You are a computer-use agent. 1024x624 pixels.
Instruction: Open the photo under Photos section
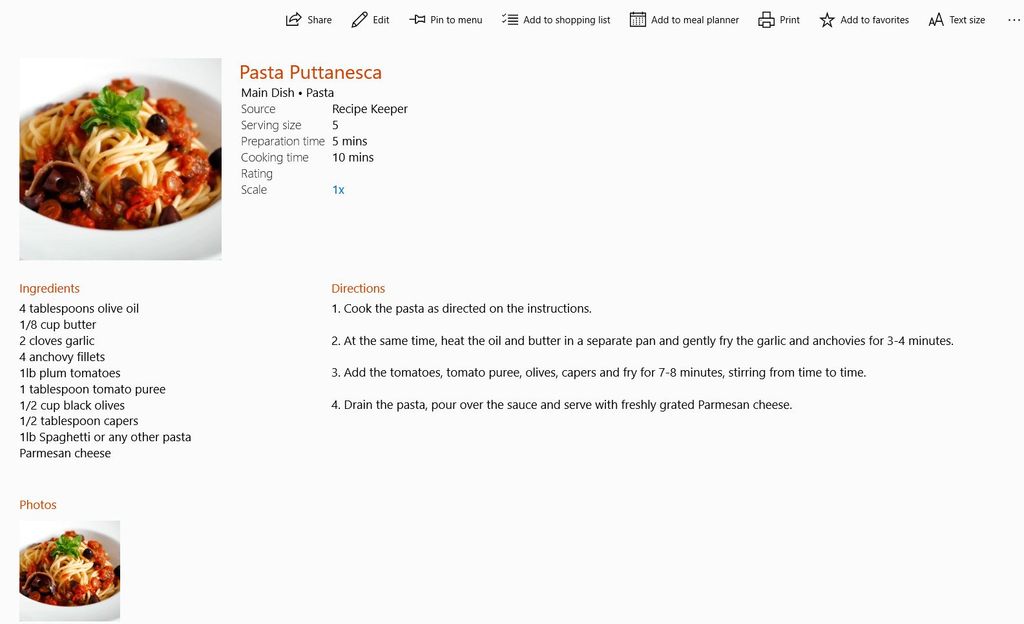pos(70,571)
